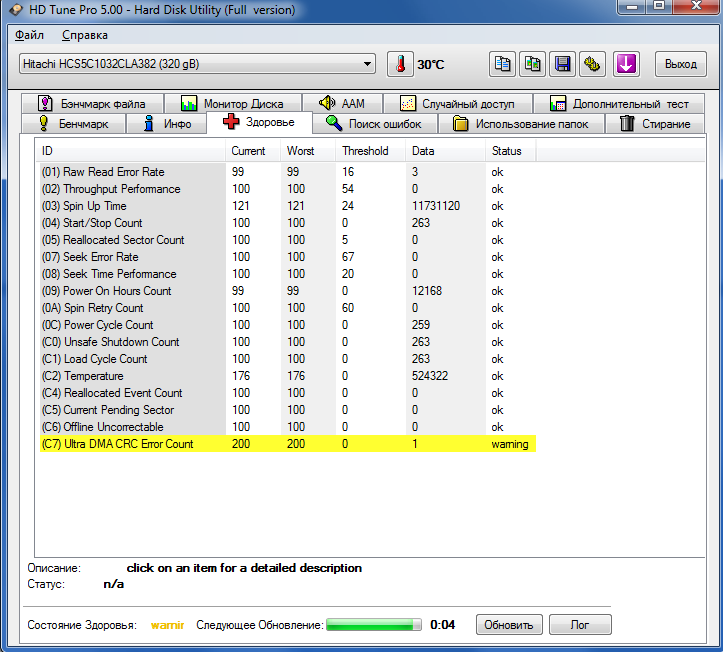Screen dimensions: 723x652
Task: Click the copy screenshot to clipboard icon
Action: (533, 64)
